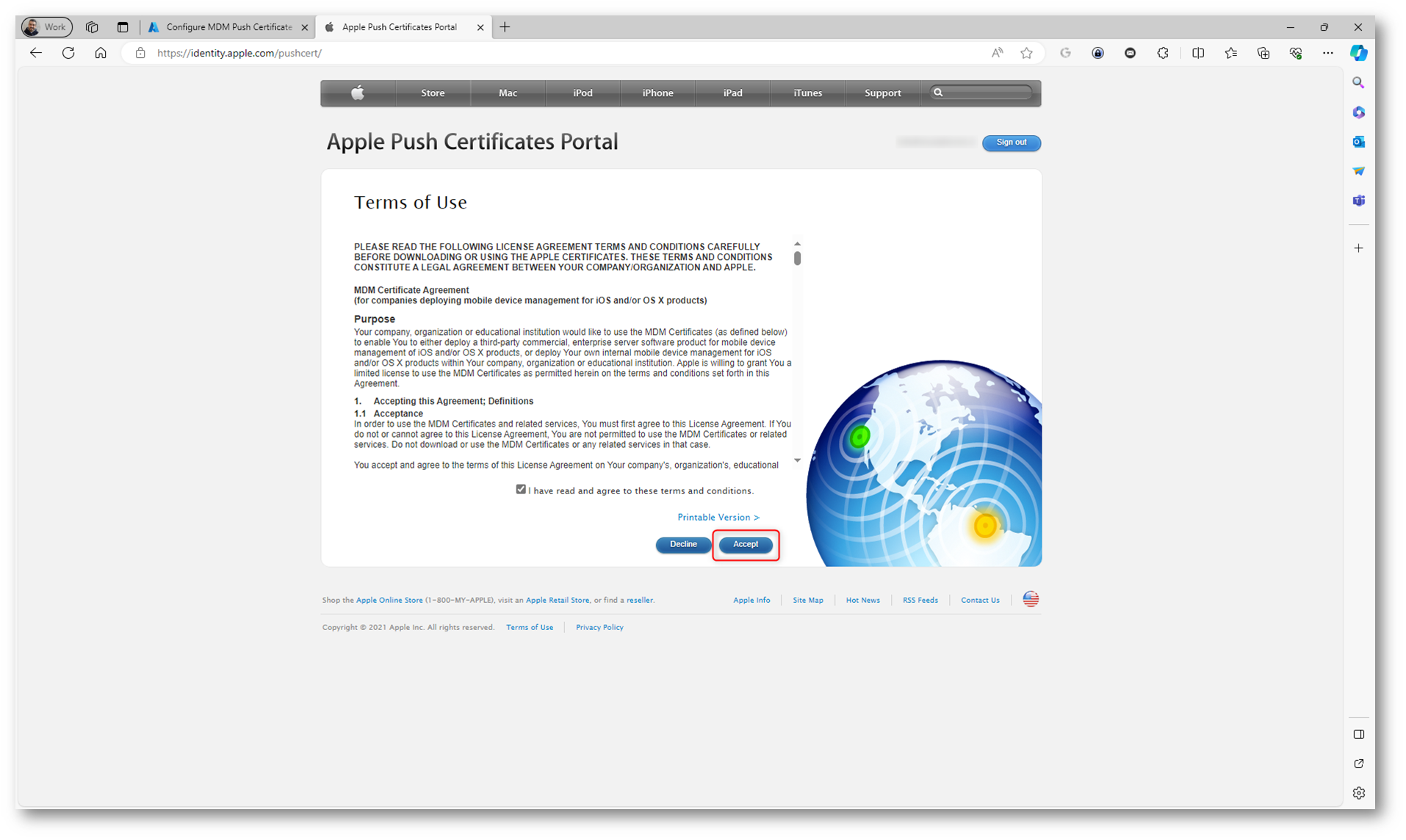
Task: Open the iPad menu item
Action: (732, 93)
